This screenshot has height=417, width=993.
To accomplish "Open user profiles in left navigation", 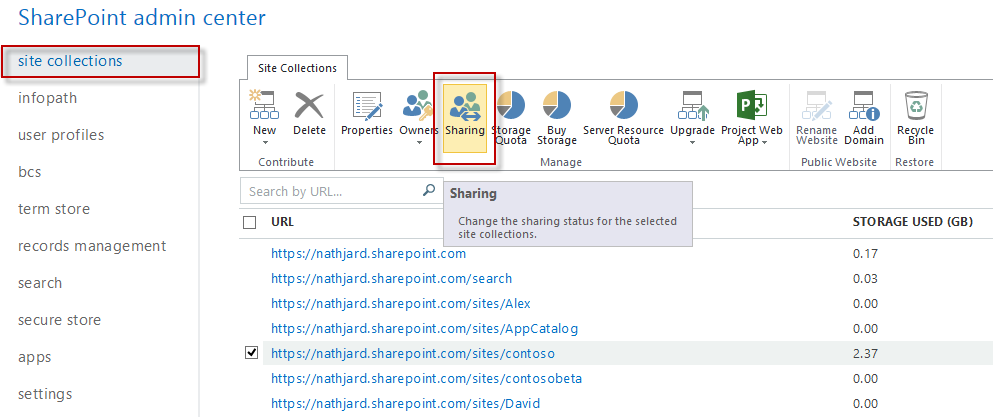I will click(61, 135).
